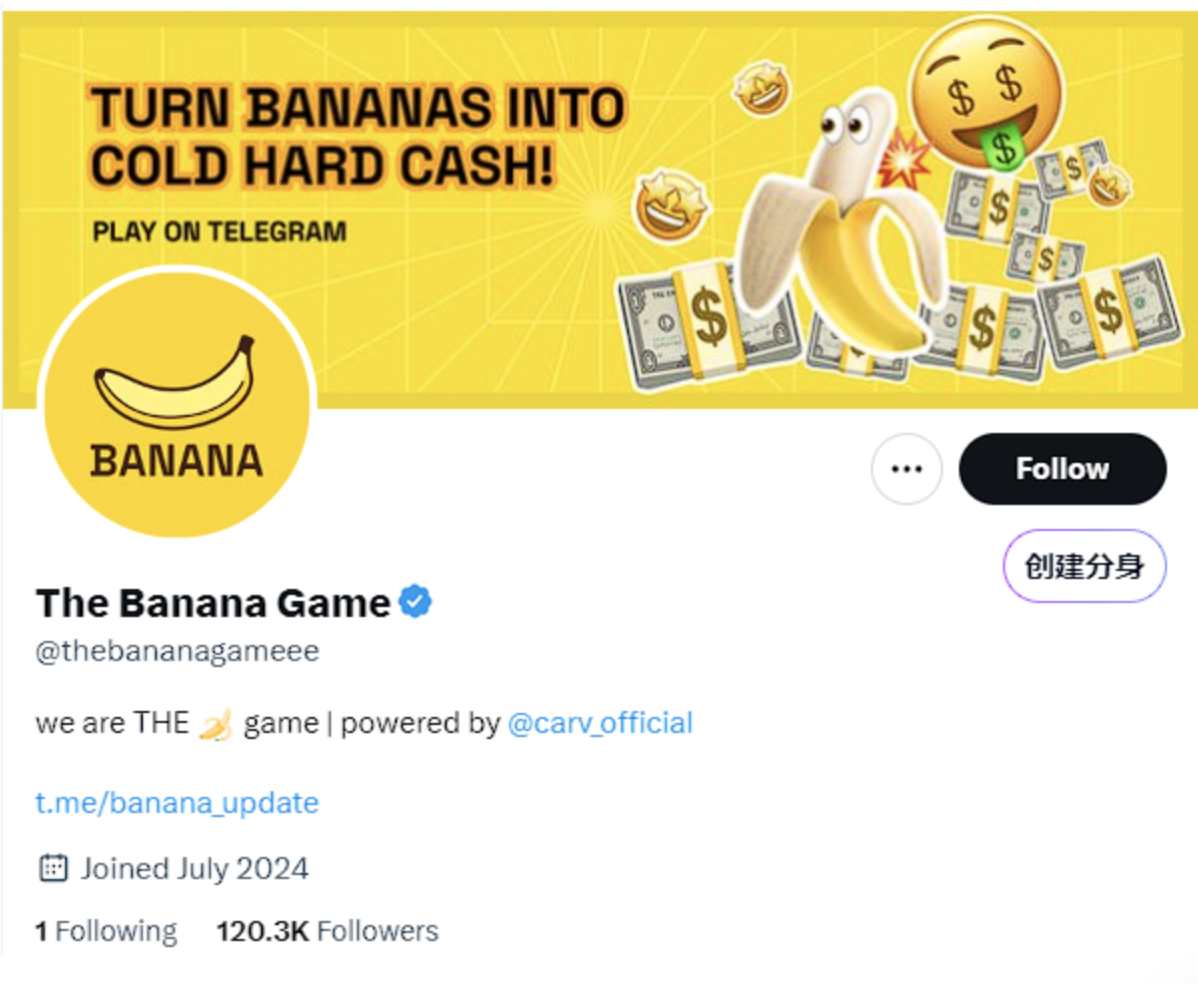Click the star-struck emoji sticker on banner
Screen dimensions: 1198x984
[x=760, y=88]
